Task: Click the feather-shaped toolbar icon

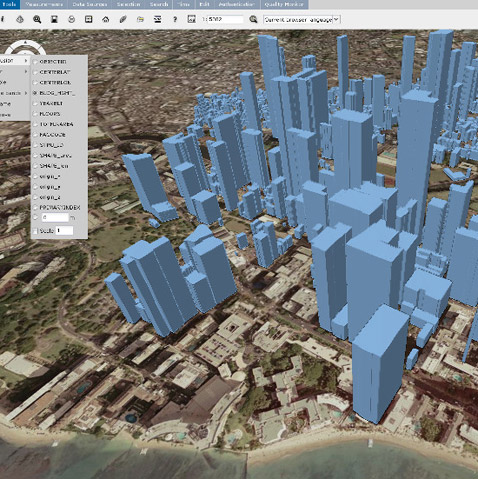Action: tap(123, 19)
